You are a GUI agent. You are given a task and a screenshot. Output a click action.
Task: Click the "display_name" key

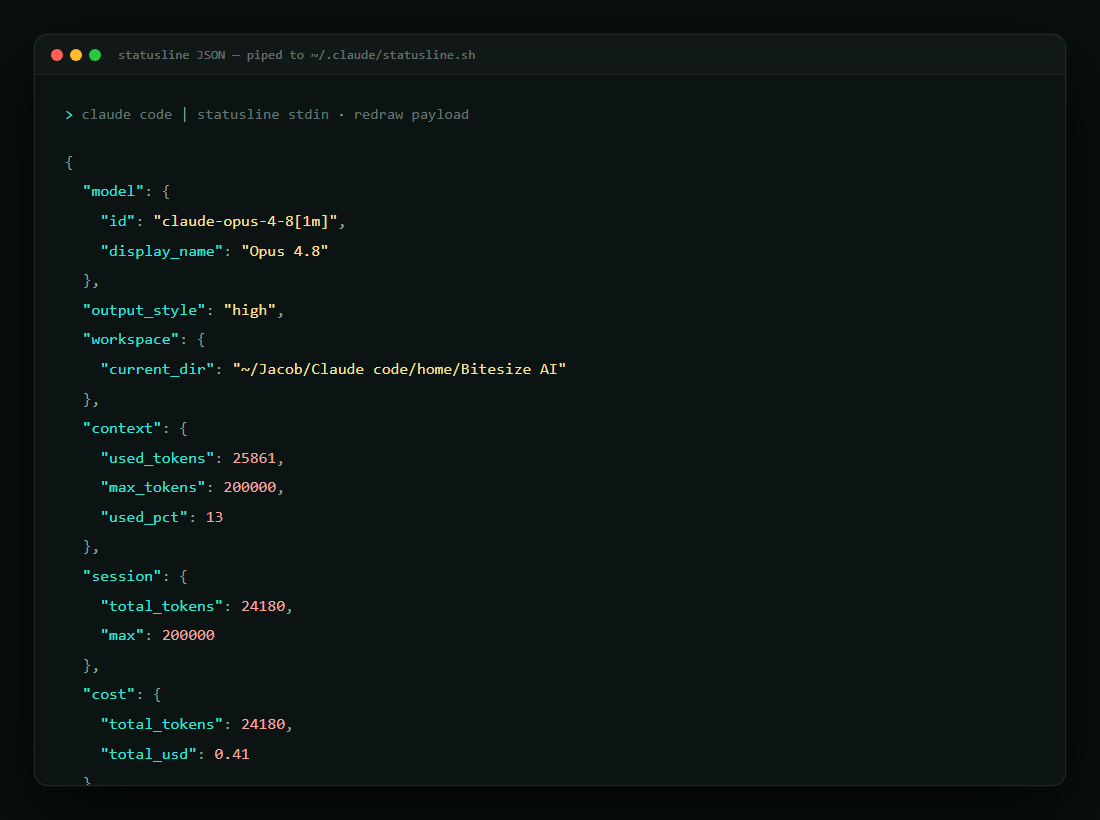point(161,251)
